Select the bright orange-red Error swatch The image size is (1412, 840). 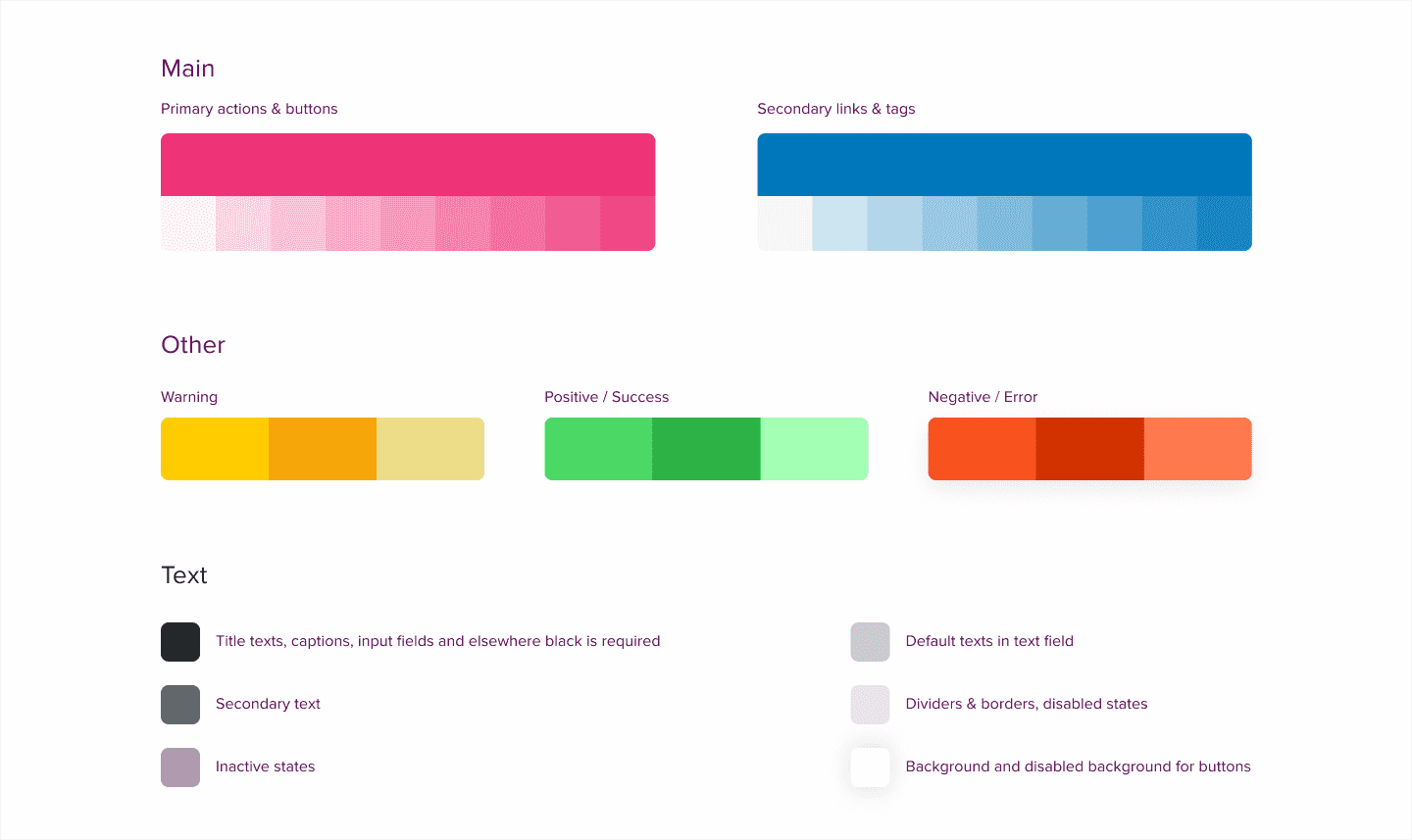click(982, 449)
